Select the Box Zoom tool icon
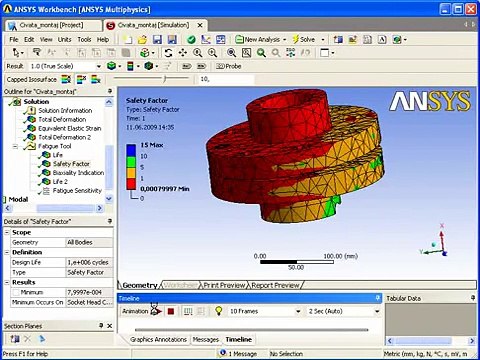Image resolution: width=480 pixels, height=360 pixels. tap(212, 53)
